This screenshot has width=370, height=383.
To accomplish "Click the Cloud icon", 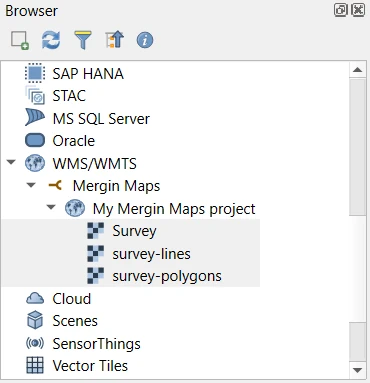I will [35, 298].
